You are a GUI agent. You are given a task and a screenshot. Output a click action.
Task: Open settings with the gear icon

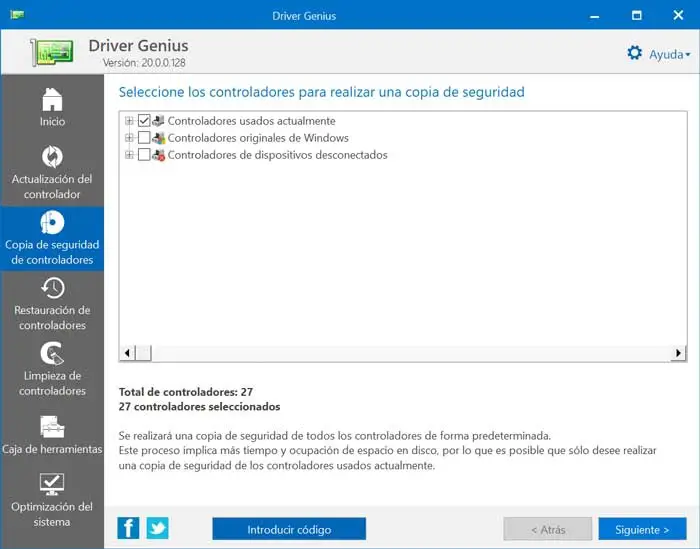tap(634, 53)
